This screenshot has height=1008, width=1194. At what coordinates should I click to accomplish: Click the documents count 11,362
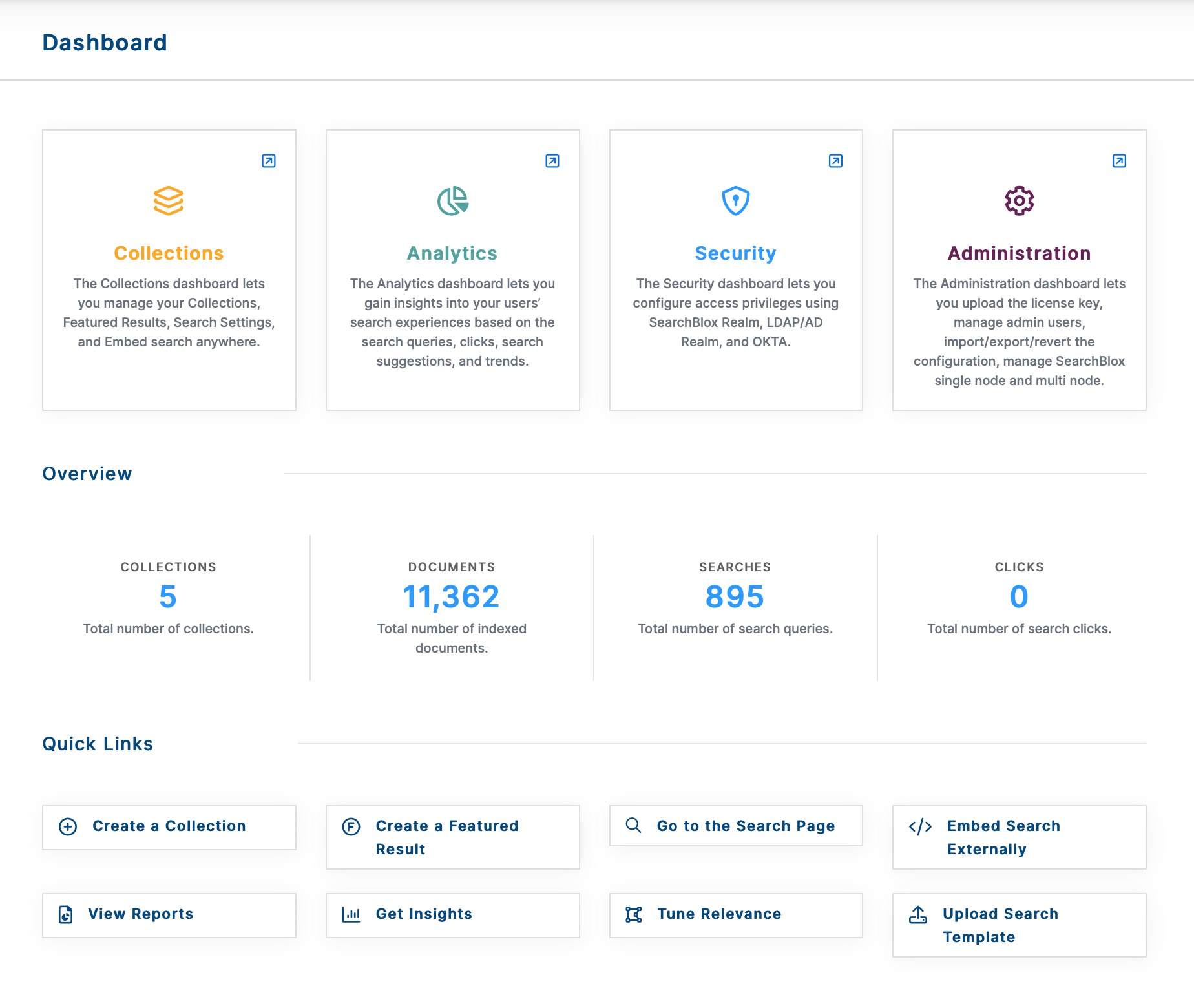point(452,596)
